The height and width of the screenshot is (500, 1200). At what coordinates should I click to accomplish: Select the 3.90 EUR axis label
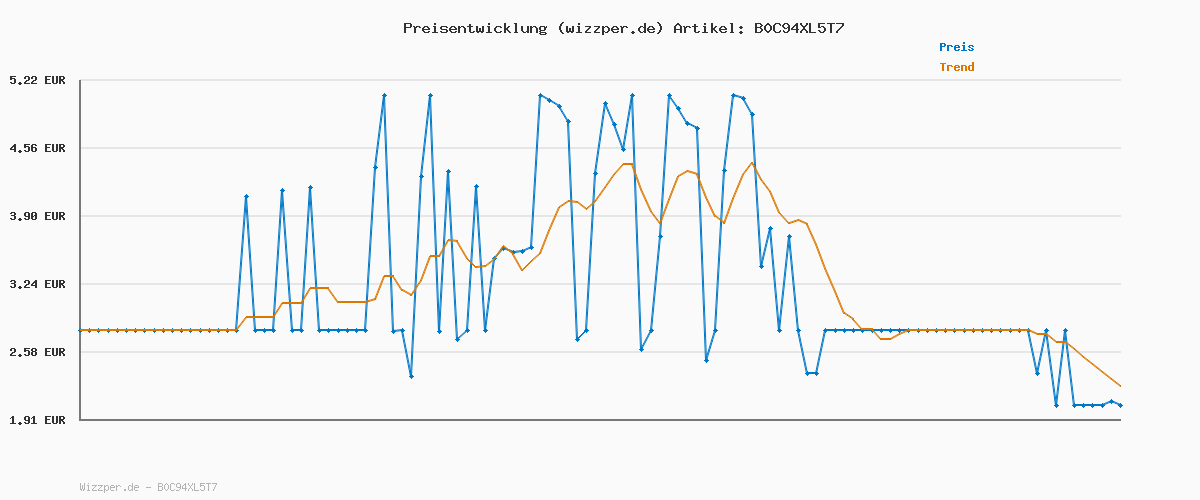click(37, 216)
